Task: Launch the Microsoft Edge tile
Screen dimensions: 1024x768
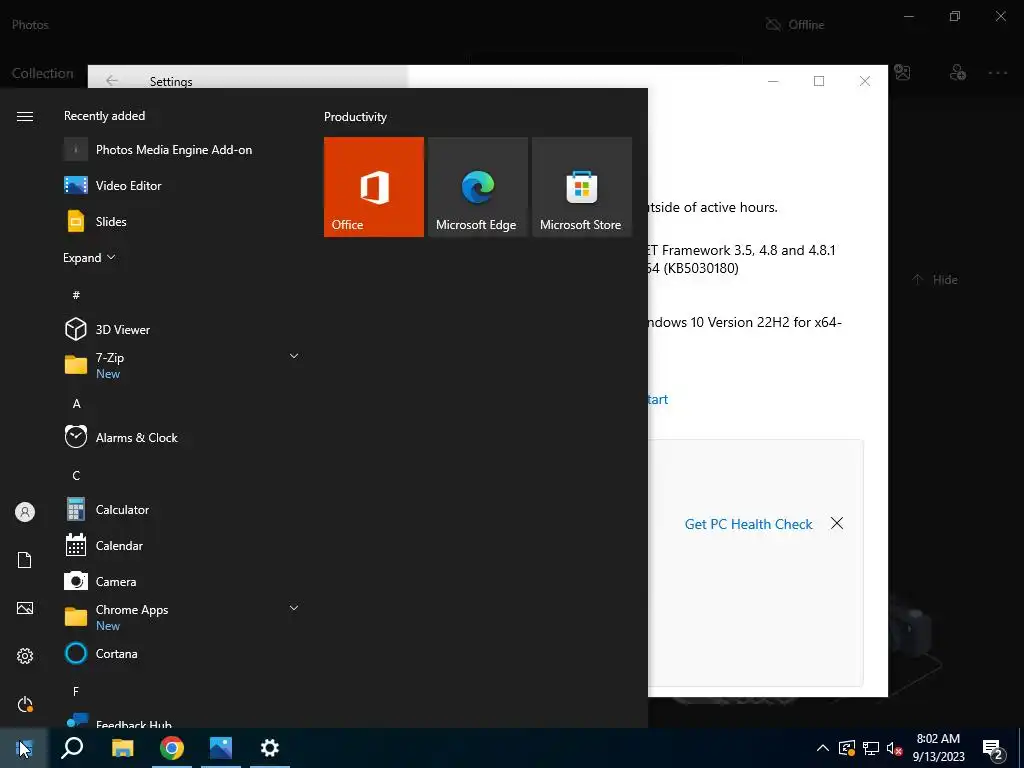Action: click(477, 187)
